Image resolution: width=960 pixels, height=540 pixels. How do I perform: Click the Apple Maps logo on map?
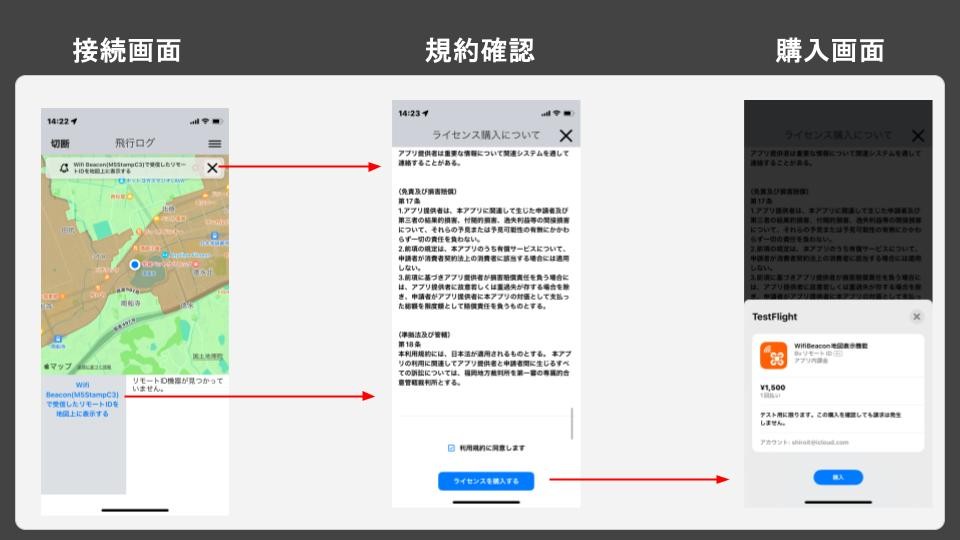point(60,367)
